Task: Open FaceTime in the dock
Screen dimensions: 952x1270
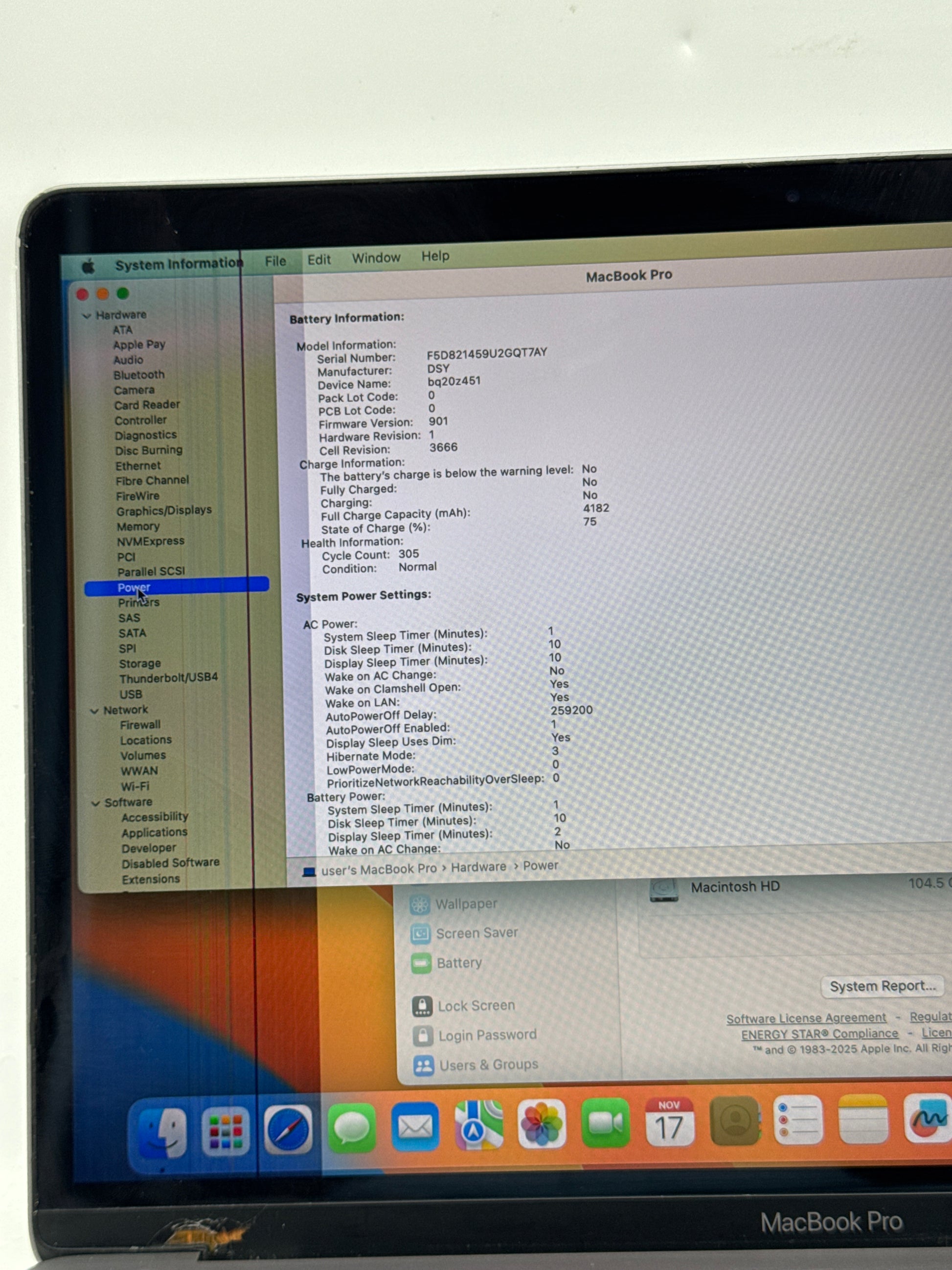Action: pos(605,1123)
